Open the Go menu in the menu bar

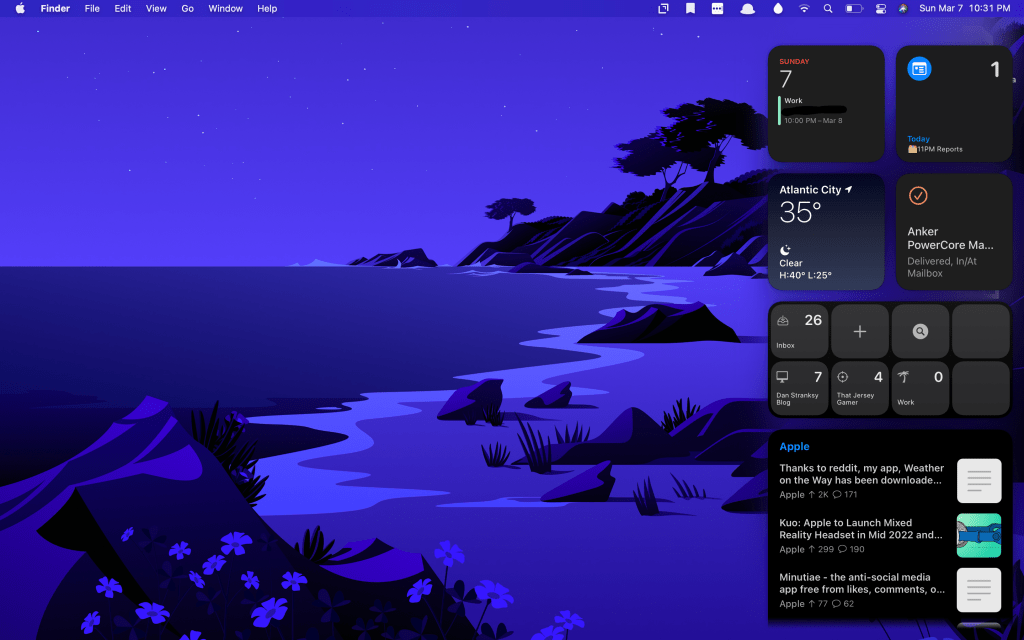click(x=188, y=8)
